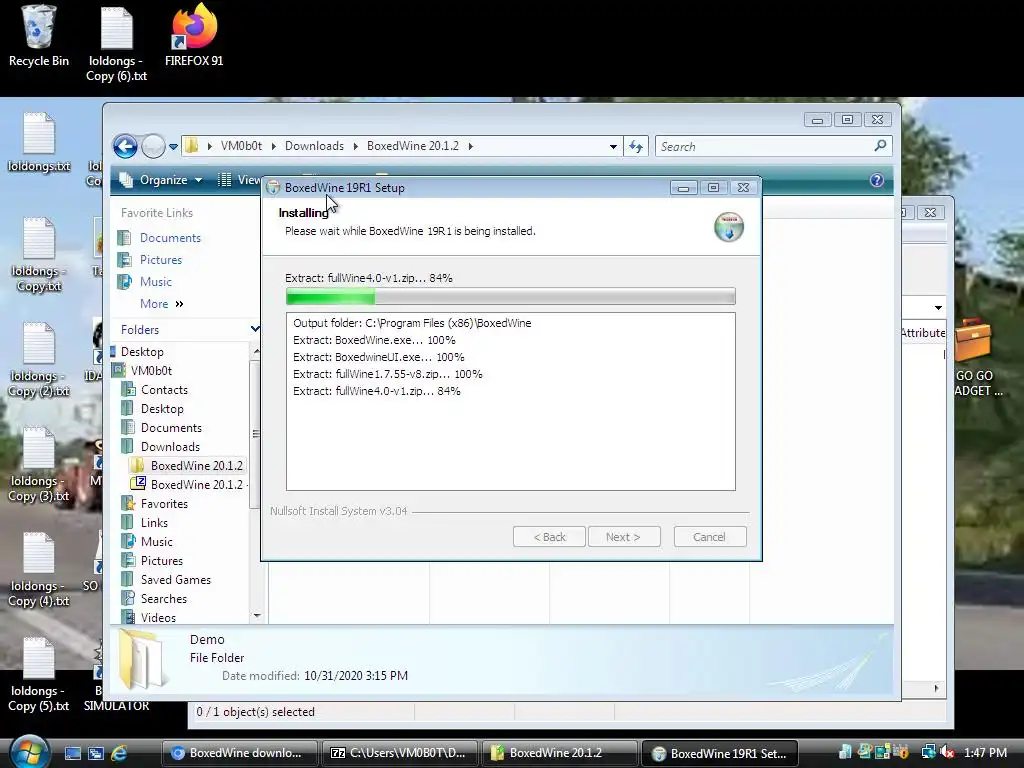The width and height of the screenshot is (1024, 768).
Task: Launch Internet Explorer from quick launch
Action: pos(119,753)
